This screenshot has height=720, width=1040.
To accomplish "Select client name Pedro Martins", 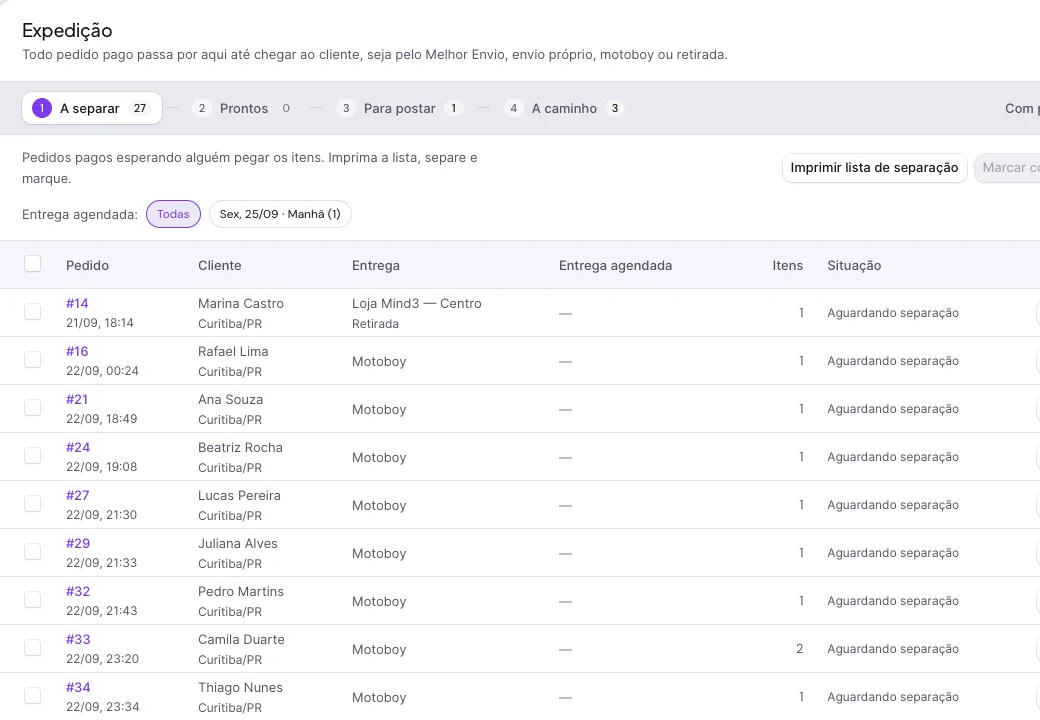I will pyautogui.click(x=241, y=591).
